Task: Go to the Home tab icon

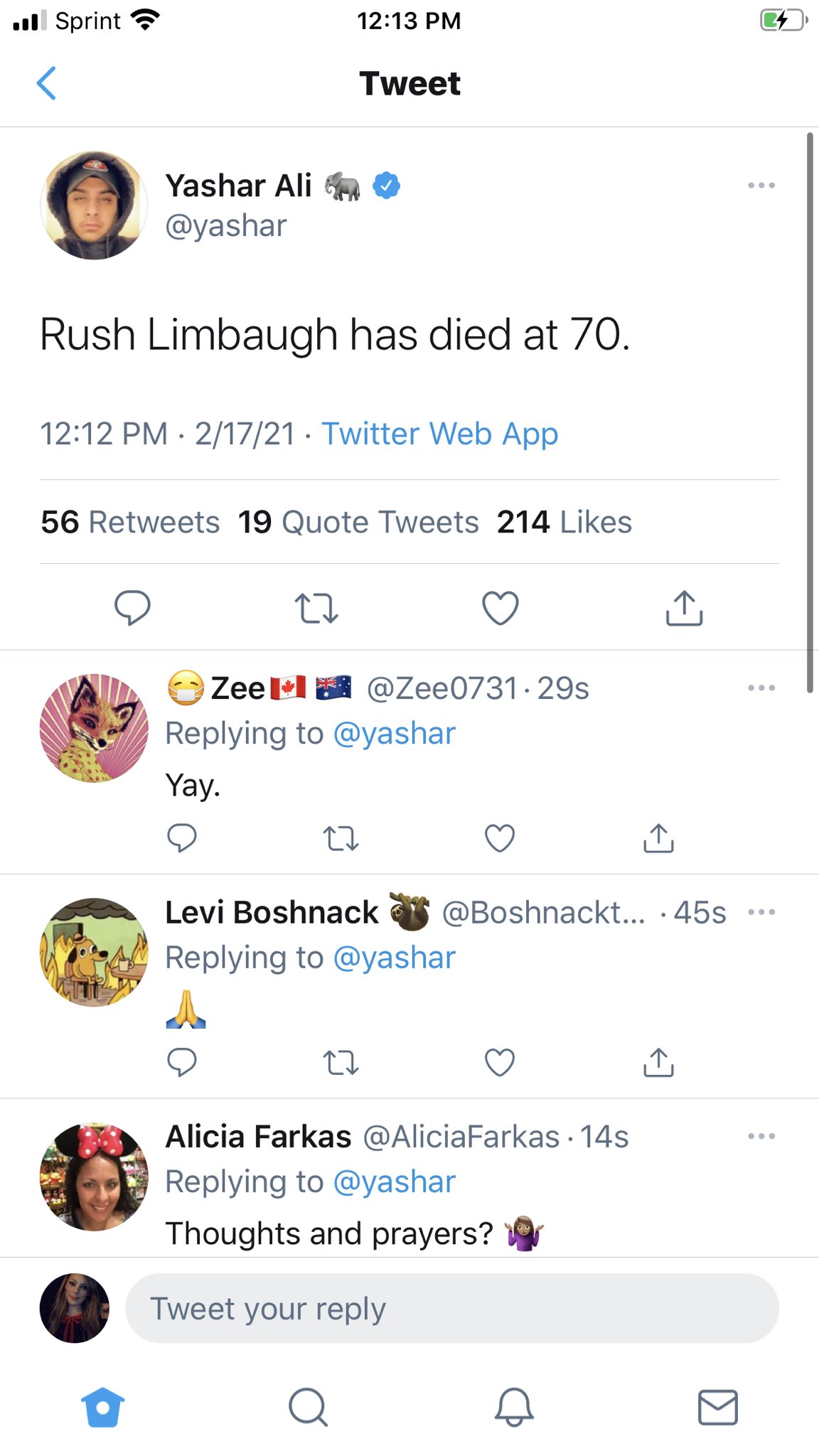Action: point(103,1407)
